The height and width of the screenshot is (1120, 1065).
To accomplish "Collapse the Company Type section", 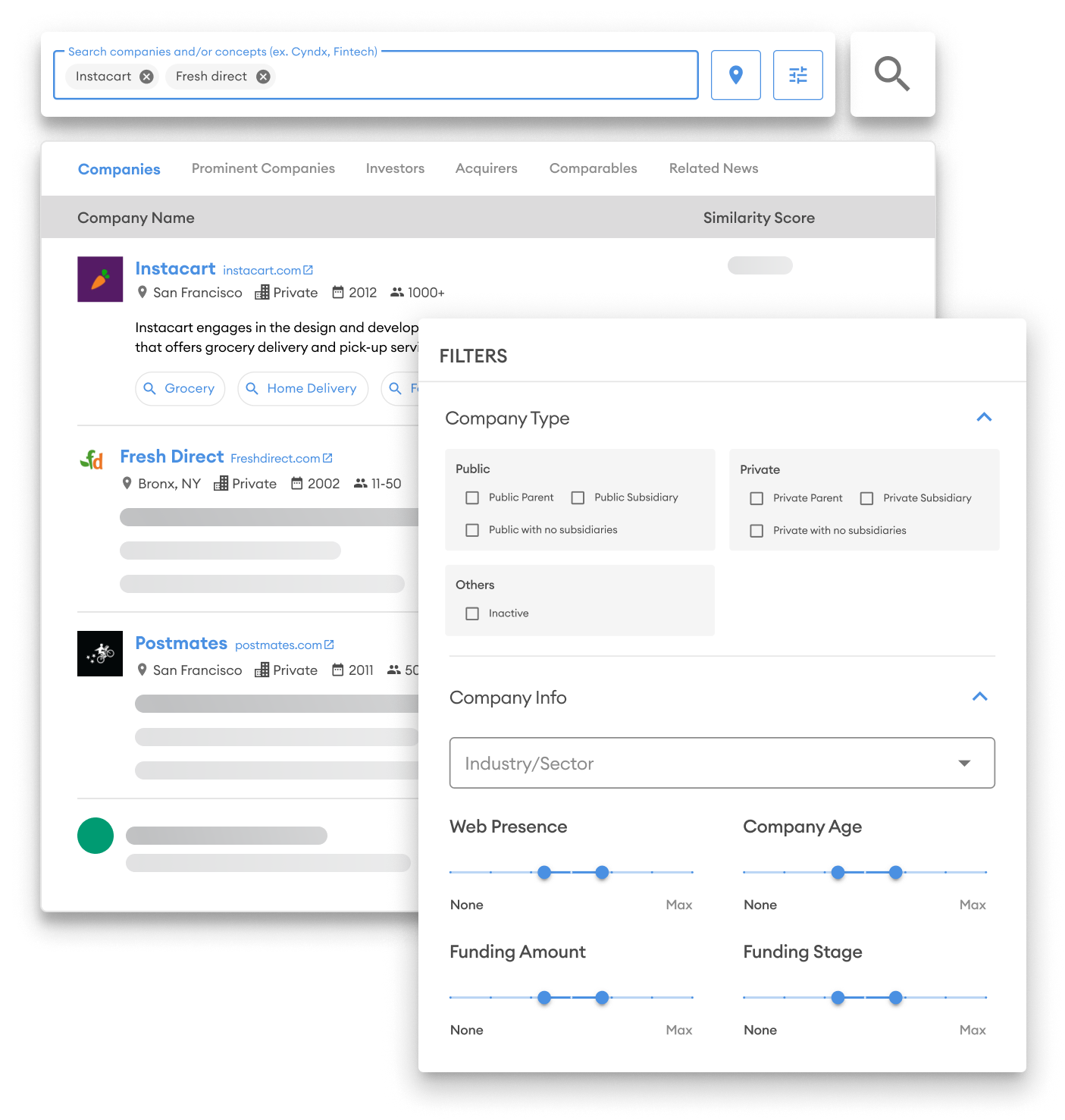I will 984,417.
